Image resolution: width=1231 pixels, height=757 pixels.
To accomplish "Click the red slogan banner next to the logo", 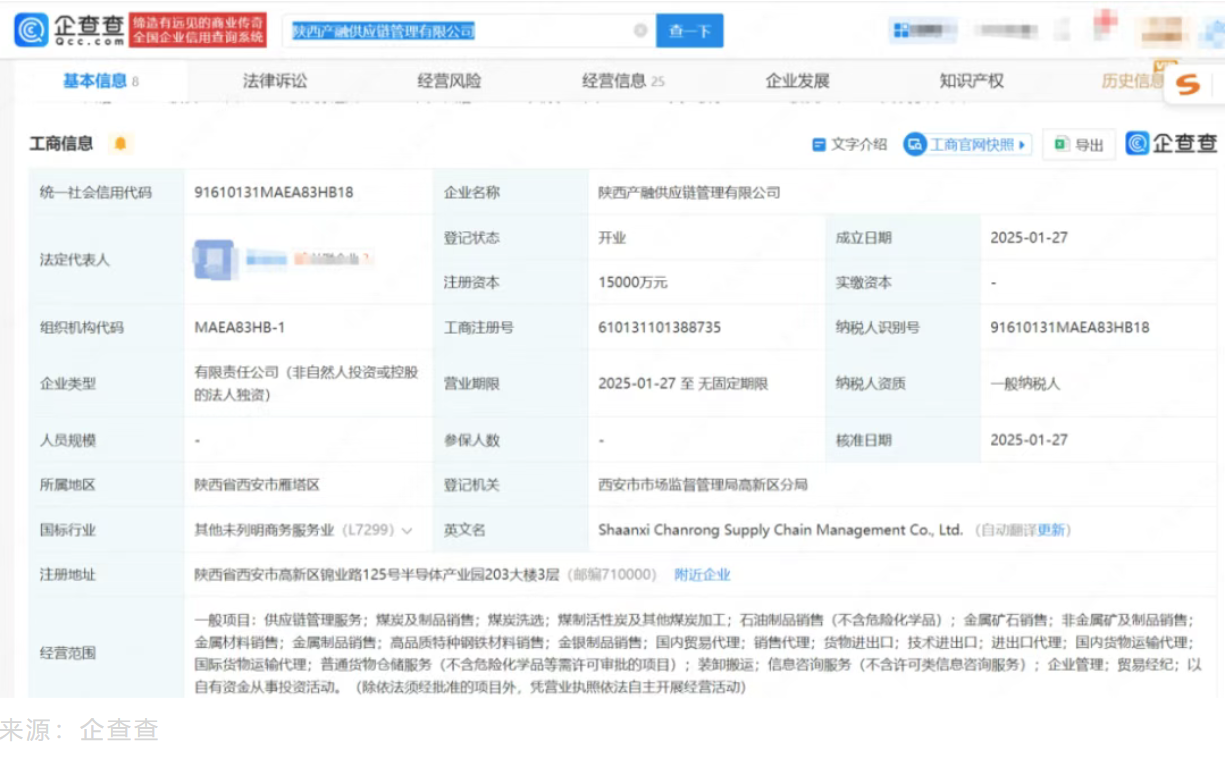I will tap(198, 30).
